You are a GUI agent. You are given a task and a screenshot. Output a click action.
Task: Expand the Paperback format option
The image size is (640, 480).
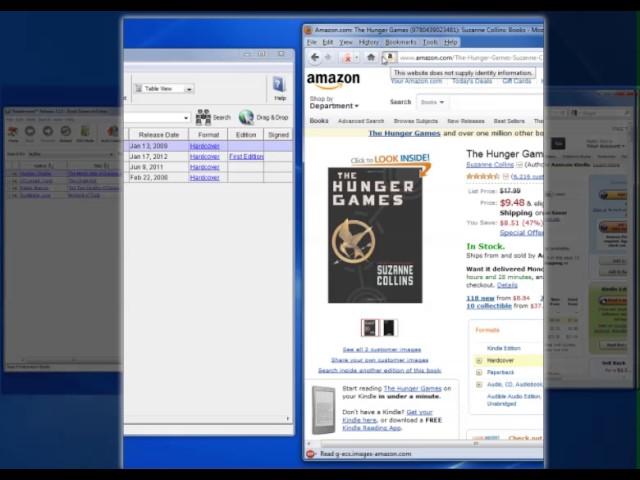[x=479, y=373]
